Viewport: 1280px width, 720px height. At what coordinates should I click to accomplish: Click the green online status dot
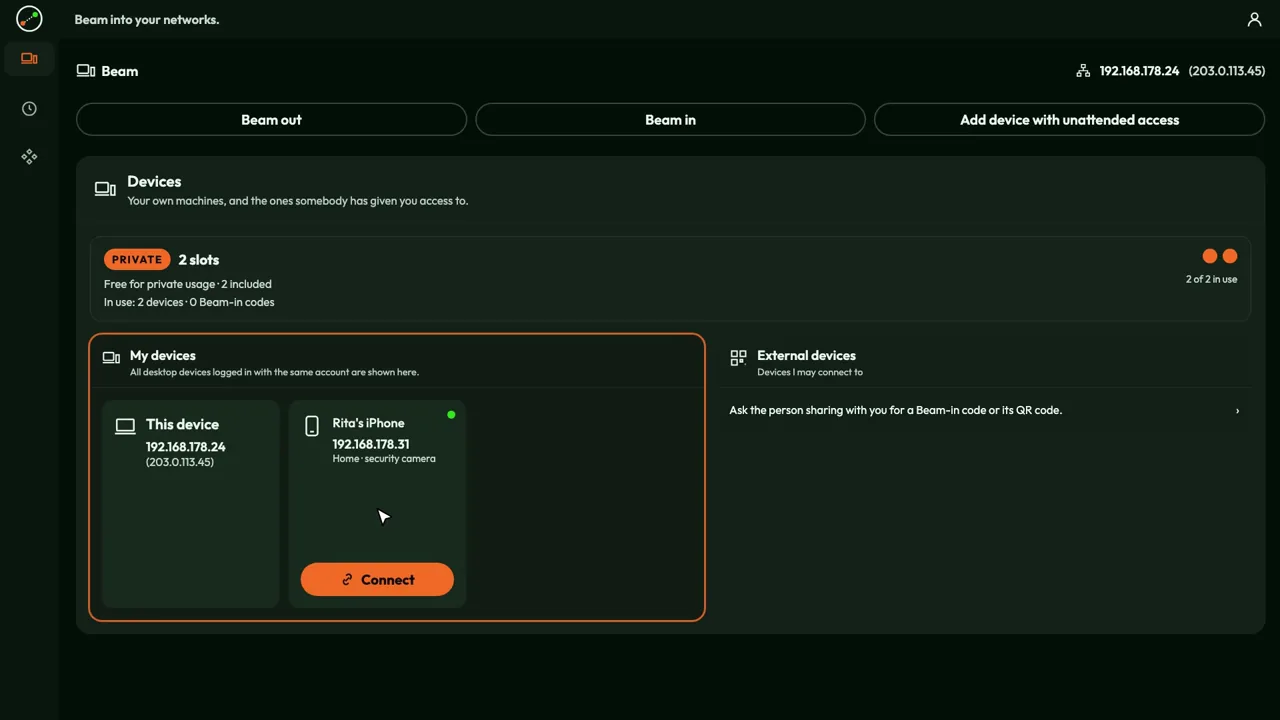coord(451,414)
